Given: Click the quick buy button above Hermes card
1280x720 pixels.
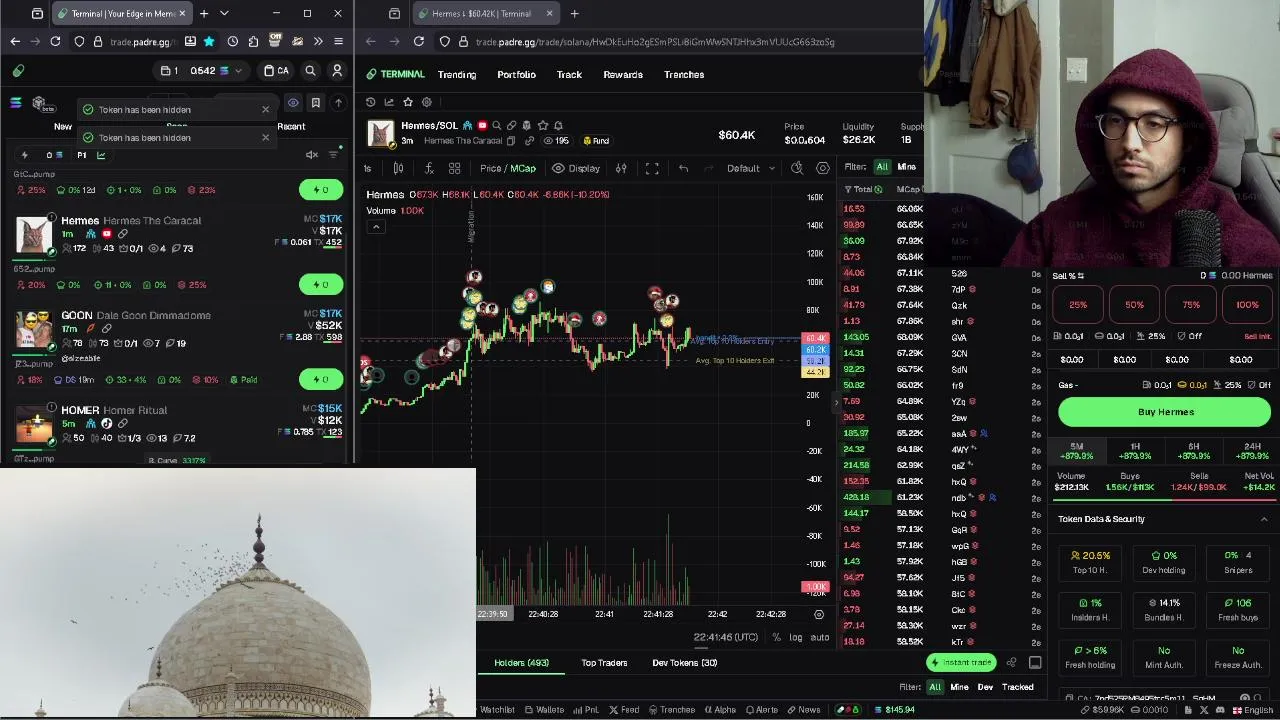Looking at the screenshot, I should (x=321, y=190).
